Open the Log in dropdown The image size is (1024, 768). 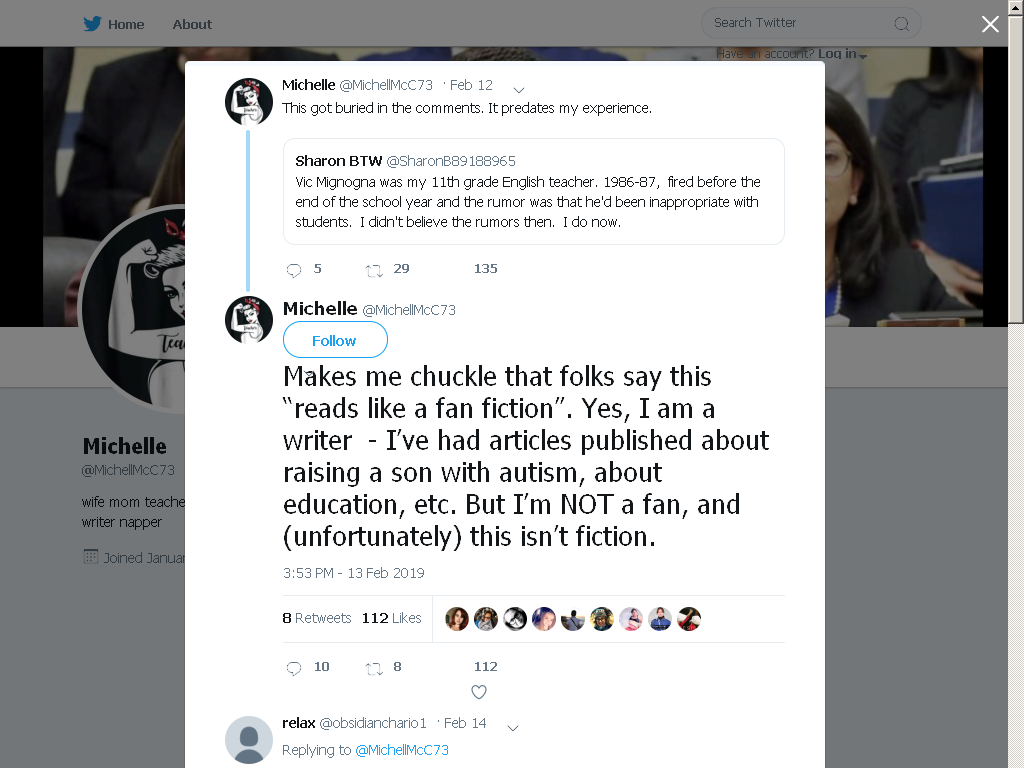(x=842, y=54)
